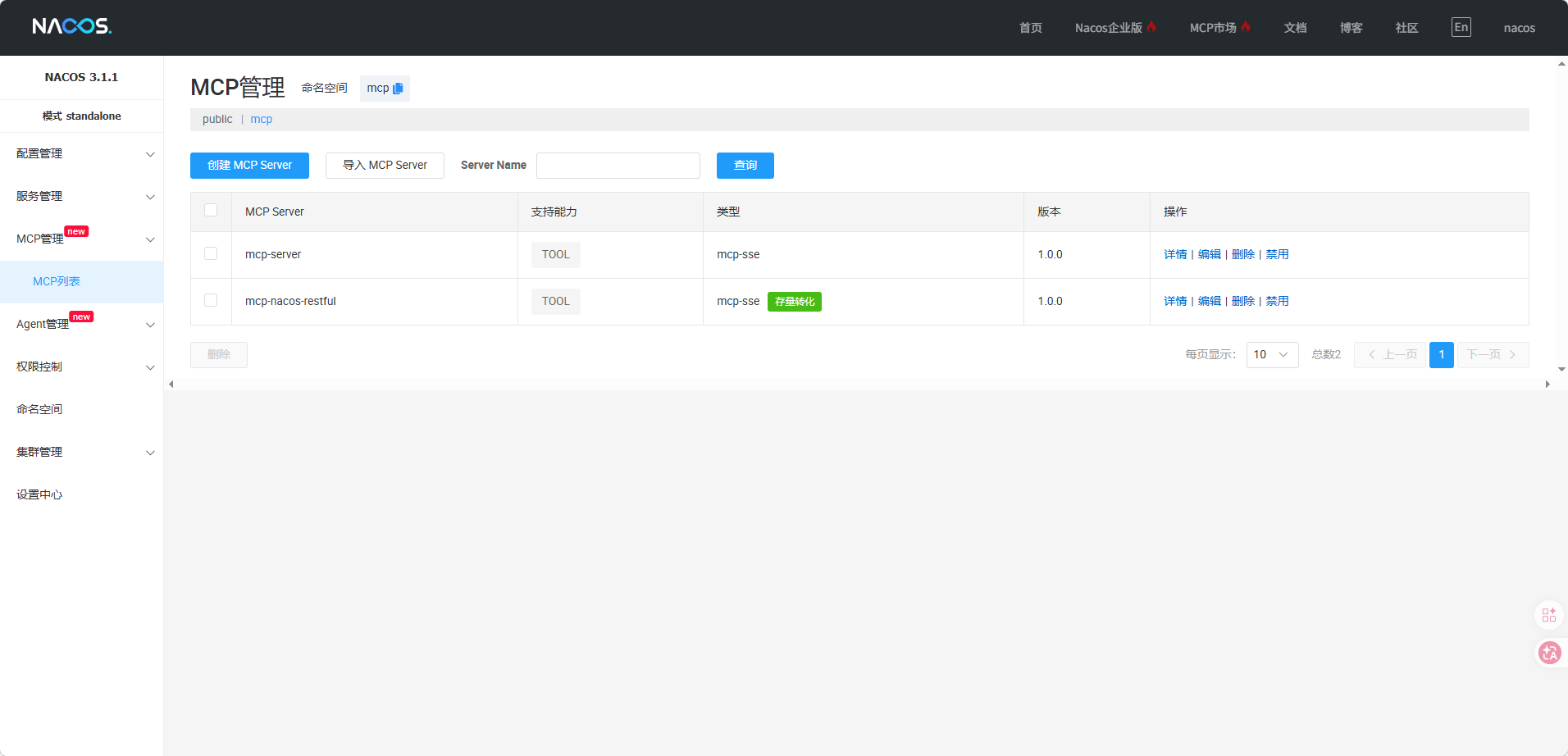Switch to mcp namespace tab
Viewport: 1568px width, 756px height.
coord(262,120)
